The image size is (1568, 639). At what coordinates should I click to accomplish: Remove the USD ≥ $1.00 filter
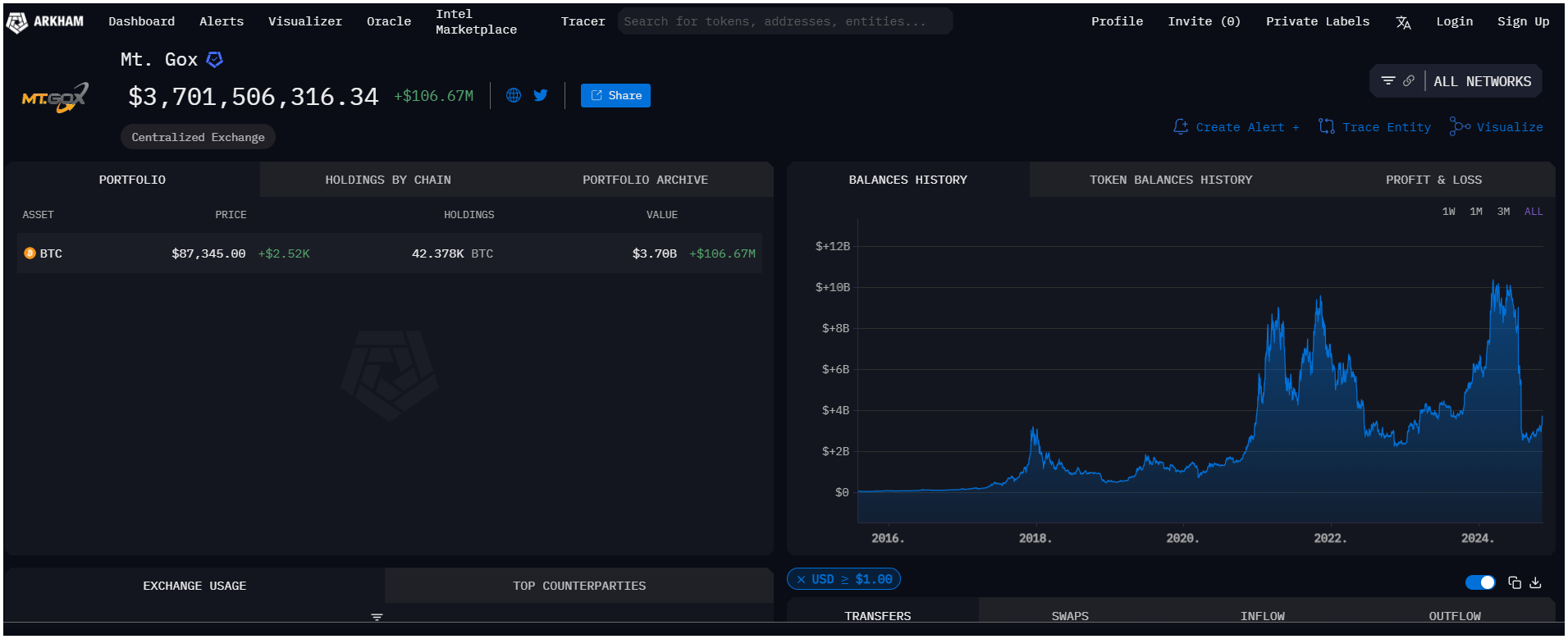tap(801, 579)
